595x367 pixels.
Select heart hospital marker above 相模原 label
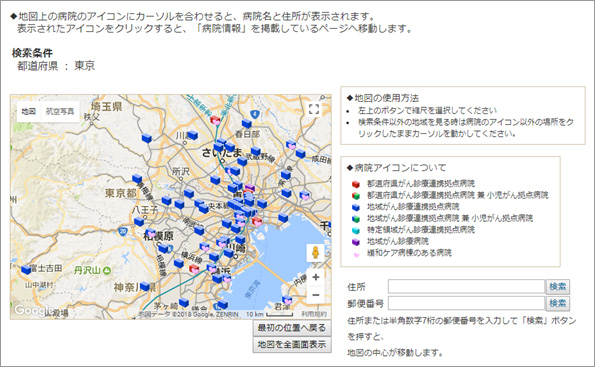coord(151,233)
